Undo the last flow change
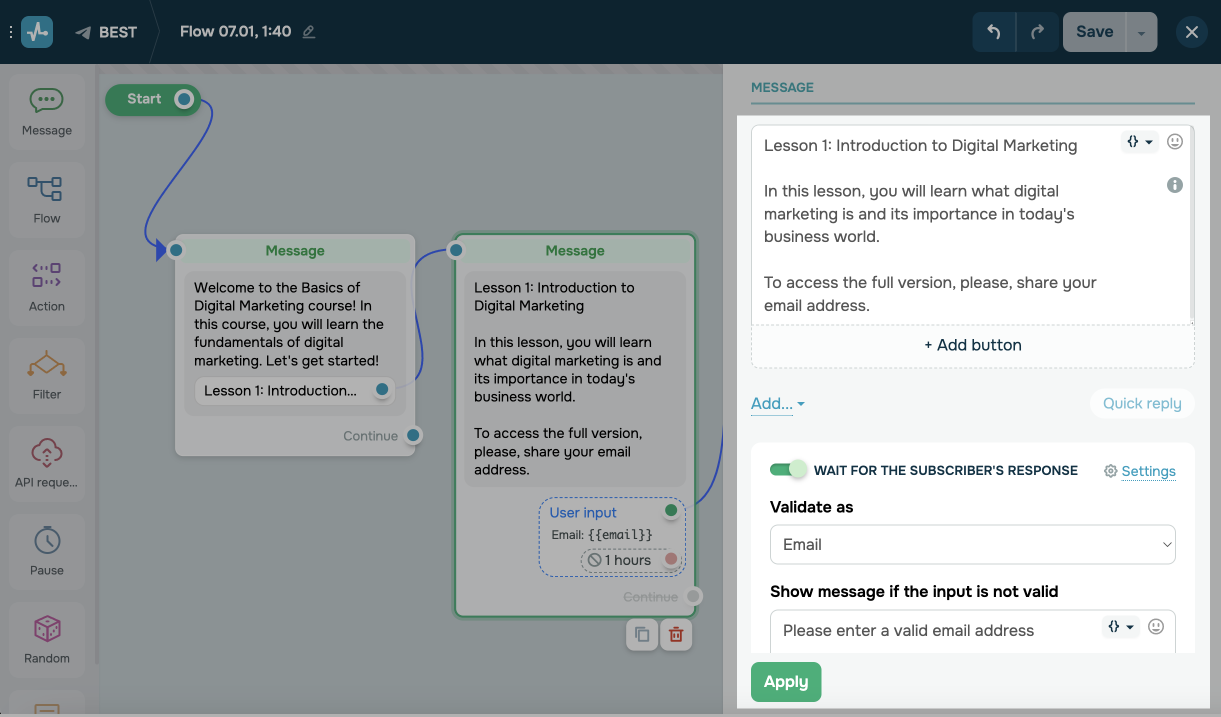 coord(993,31)
